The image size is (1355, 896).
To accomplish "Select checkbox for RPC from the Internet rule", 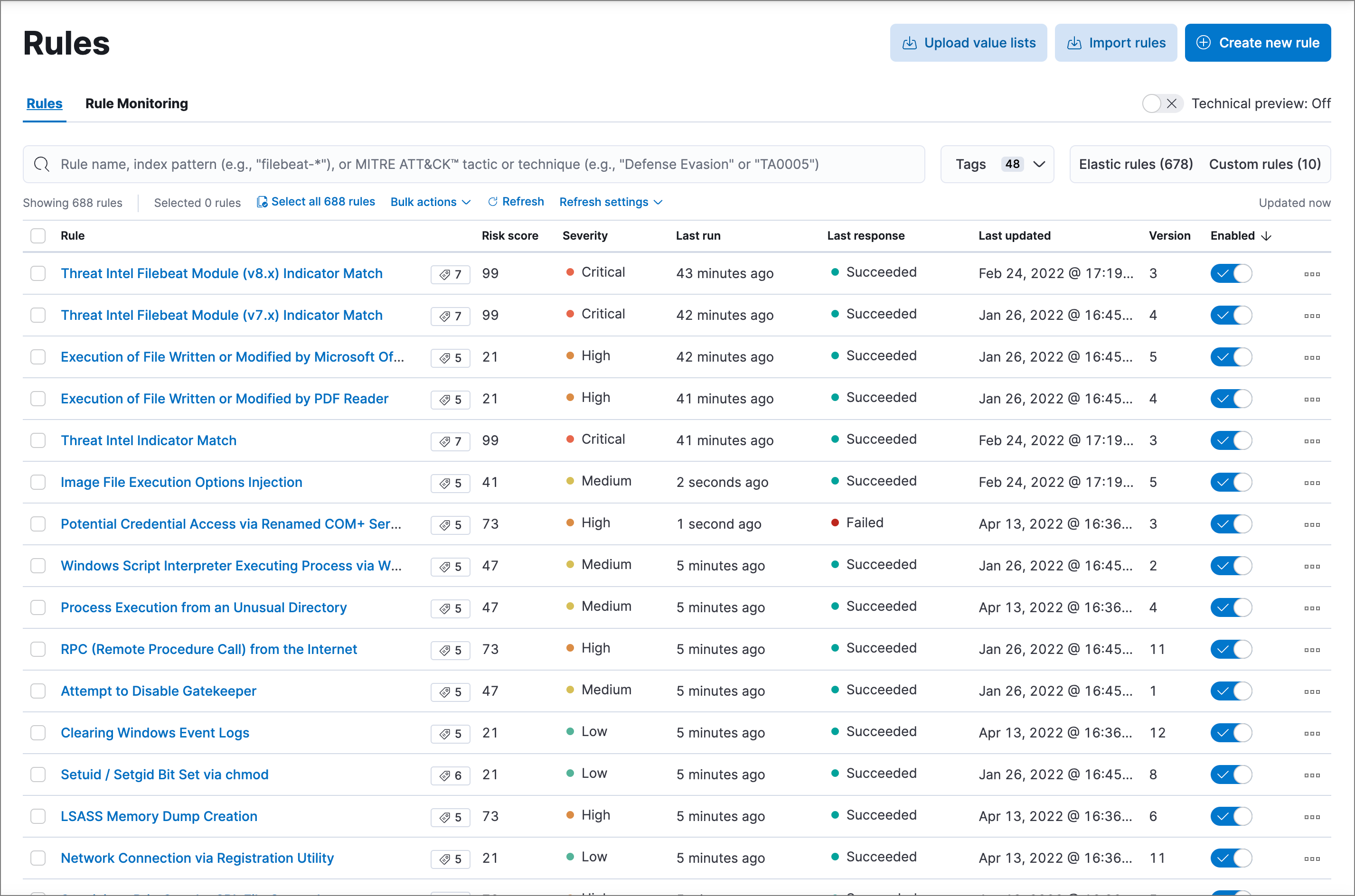I will click(x=38, y=649).
